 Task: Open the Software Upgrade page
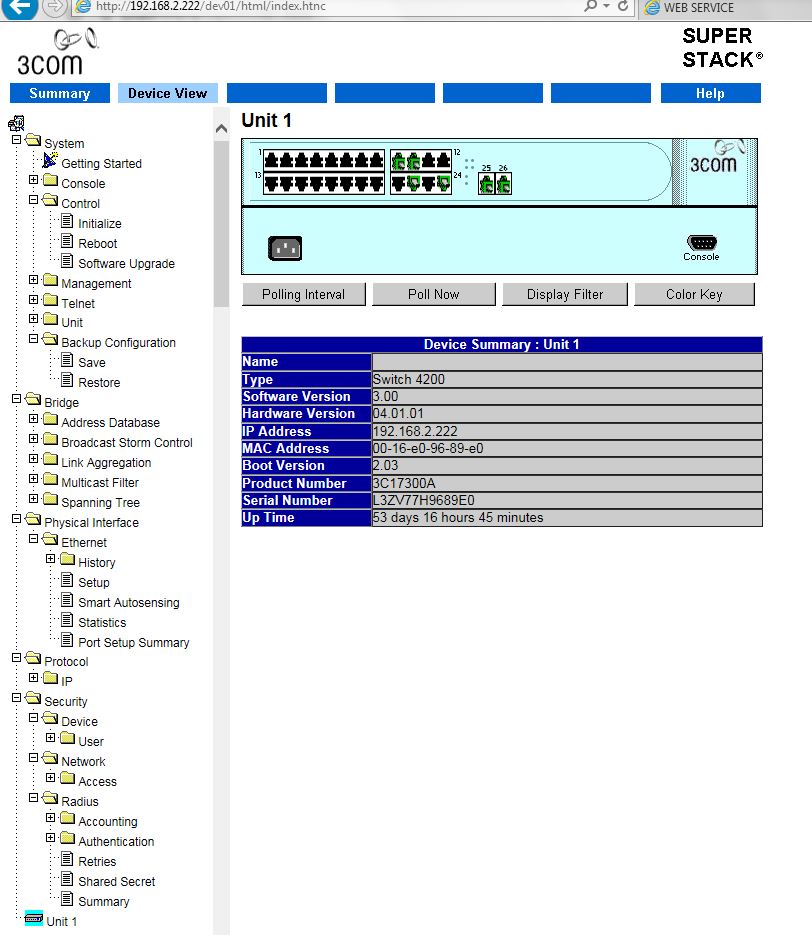coord(126,264)
